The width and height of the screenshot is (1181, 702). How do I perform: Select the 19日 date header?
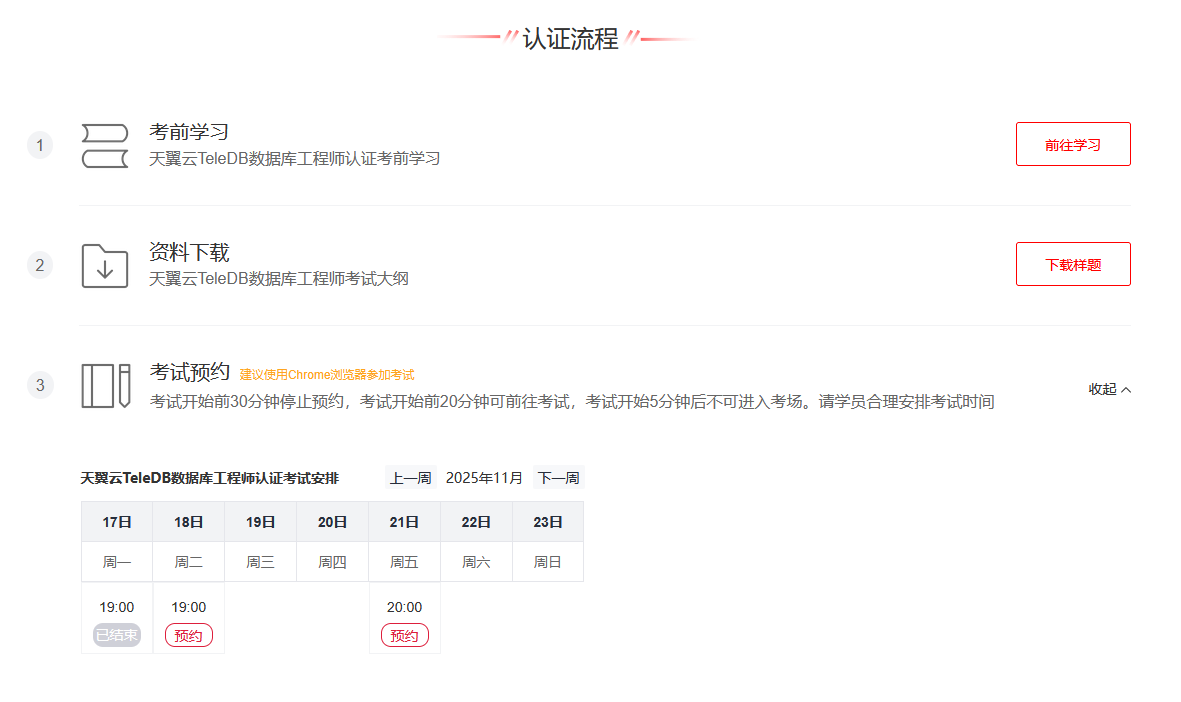click(x=261, y=522)
